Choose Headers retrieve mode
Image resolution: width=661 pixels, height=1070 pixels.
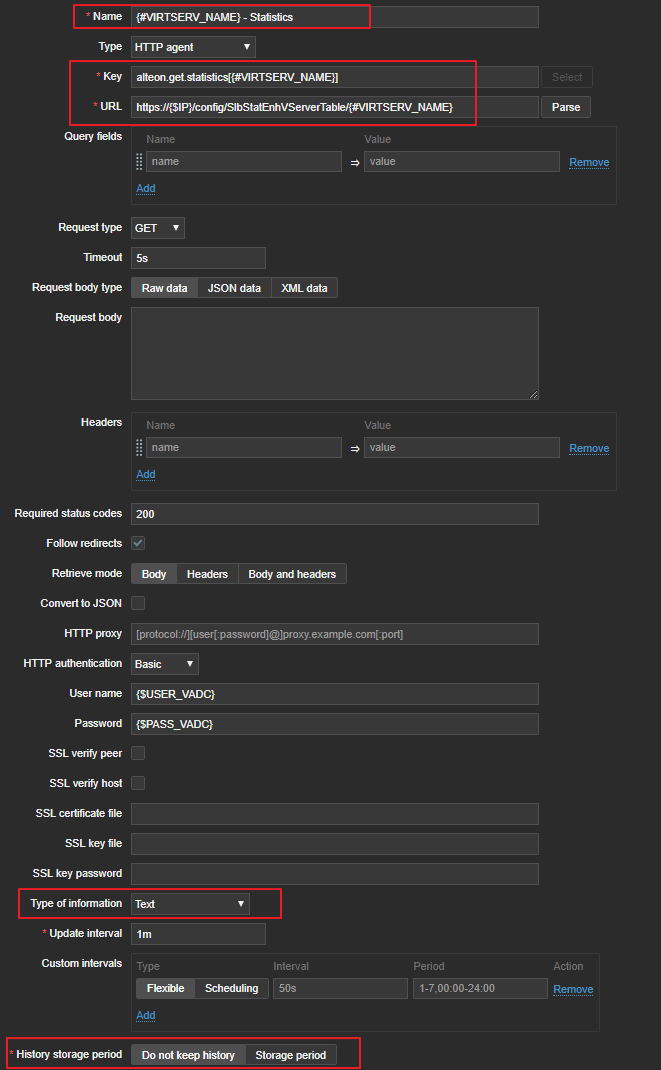[207, 574]
